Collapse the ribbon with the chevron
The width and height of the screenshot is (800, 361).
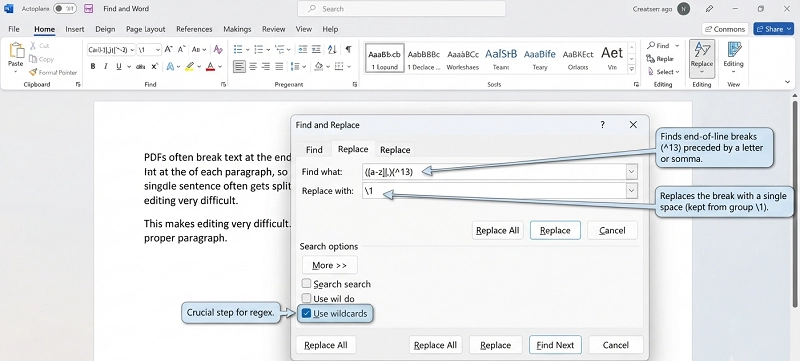(788, 82)
